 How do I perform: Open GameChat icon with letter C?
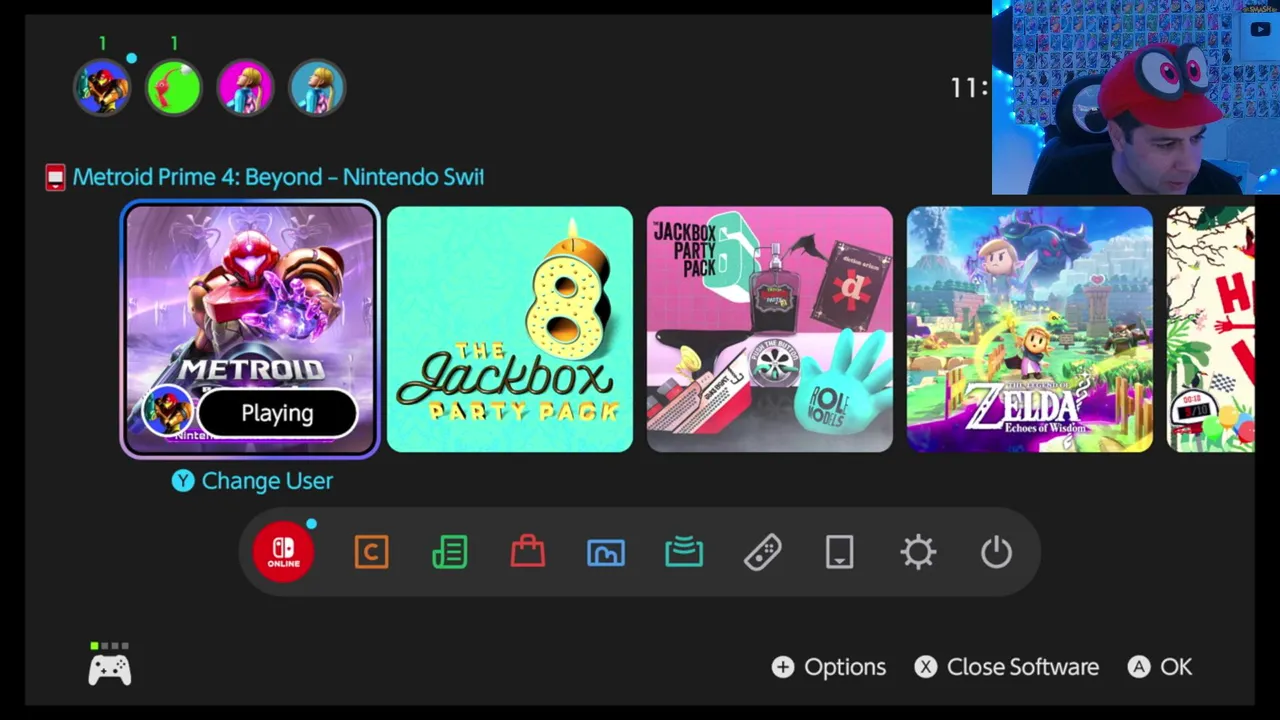[371, 552]
